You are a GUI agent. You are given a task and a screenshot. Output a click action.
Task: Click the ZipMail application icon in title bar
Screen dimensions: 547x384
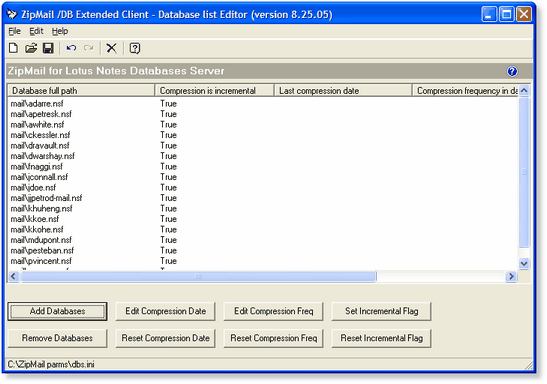coord(12,14)
